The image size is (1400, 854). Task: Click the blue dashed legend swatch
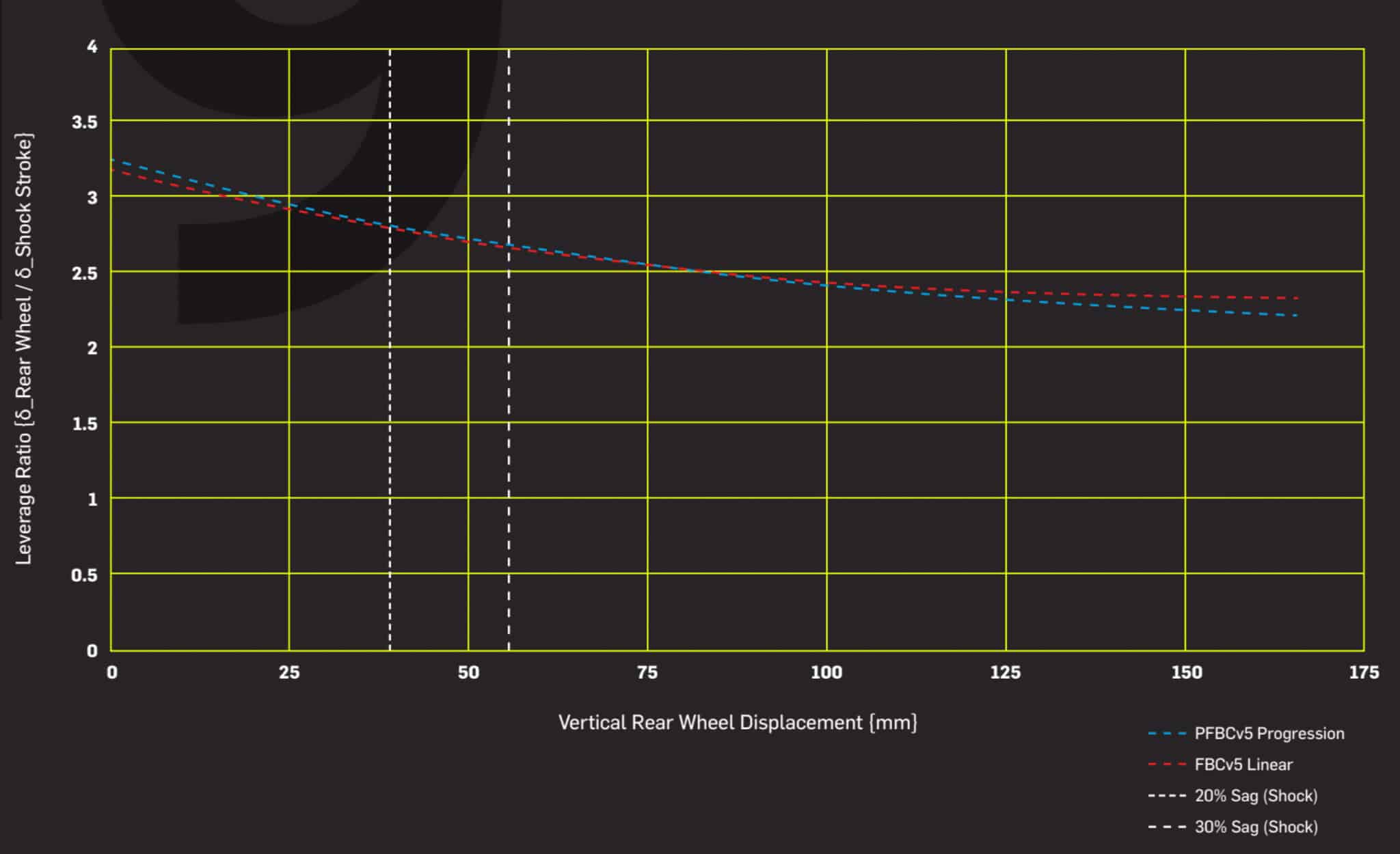1167,734
